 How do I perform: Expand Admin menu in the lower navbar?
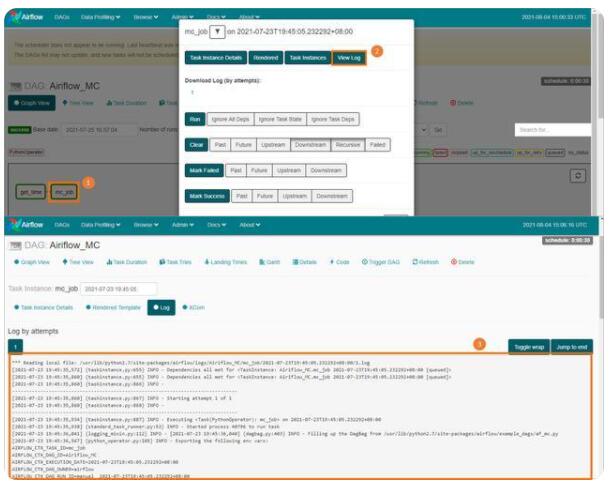183,225
